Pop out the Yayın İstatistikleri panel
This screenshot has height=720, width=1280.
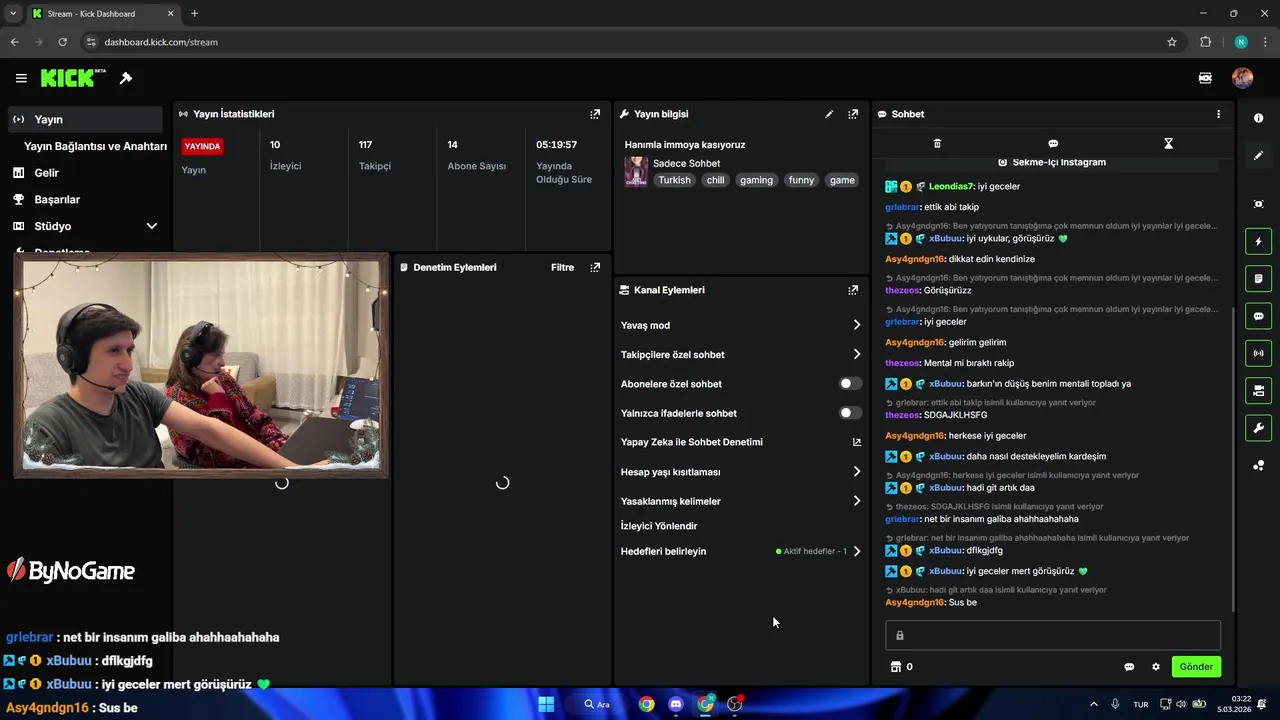[x=595, y=114]
